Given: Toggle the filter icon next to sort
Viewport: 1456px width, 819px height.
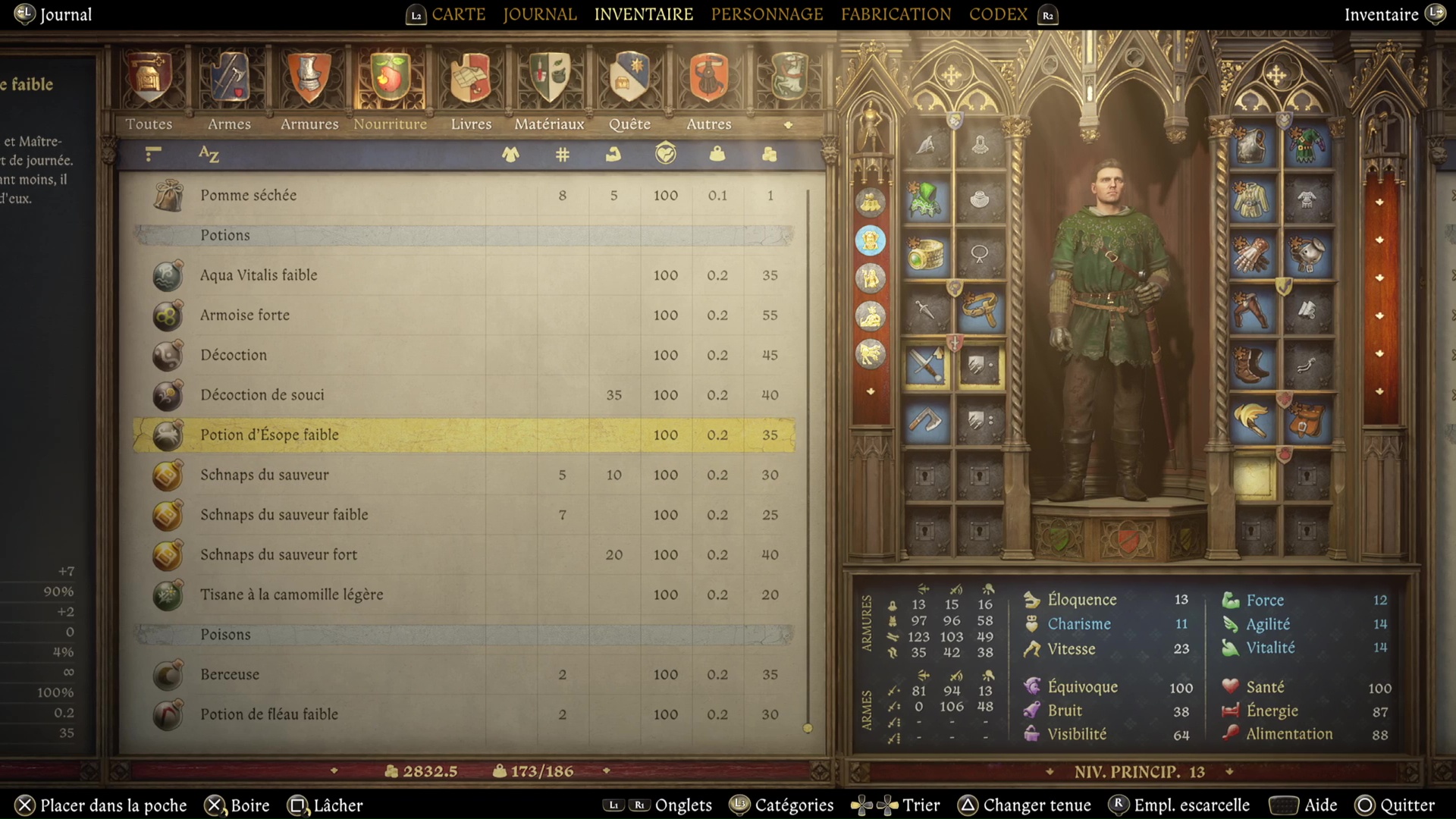Looking at the screenshot, I should click(x=153, y=154).
